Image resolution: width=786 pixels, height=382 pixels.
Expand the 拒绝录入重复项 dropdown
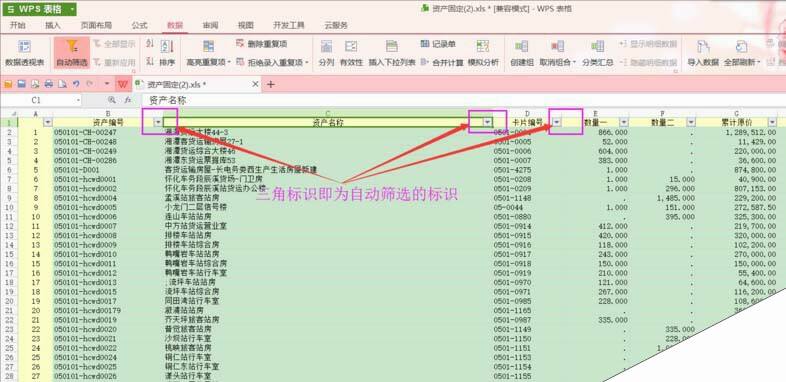pyautogui.click(x=306, y=63)
